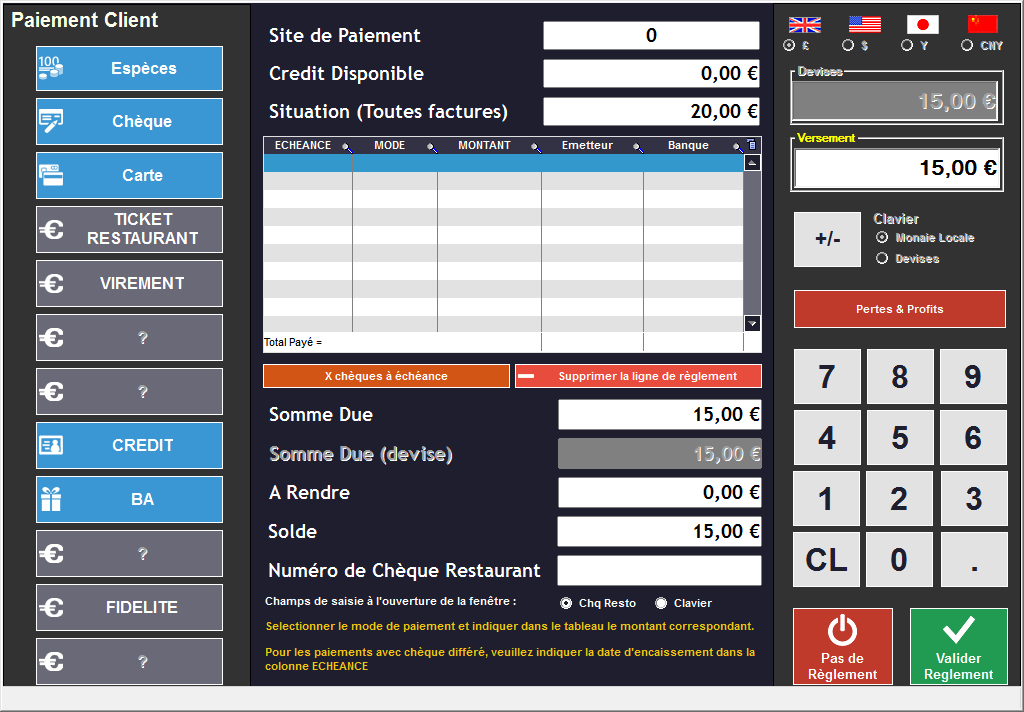Click the Japanese flag currency icon

[x=922, y=25]
